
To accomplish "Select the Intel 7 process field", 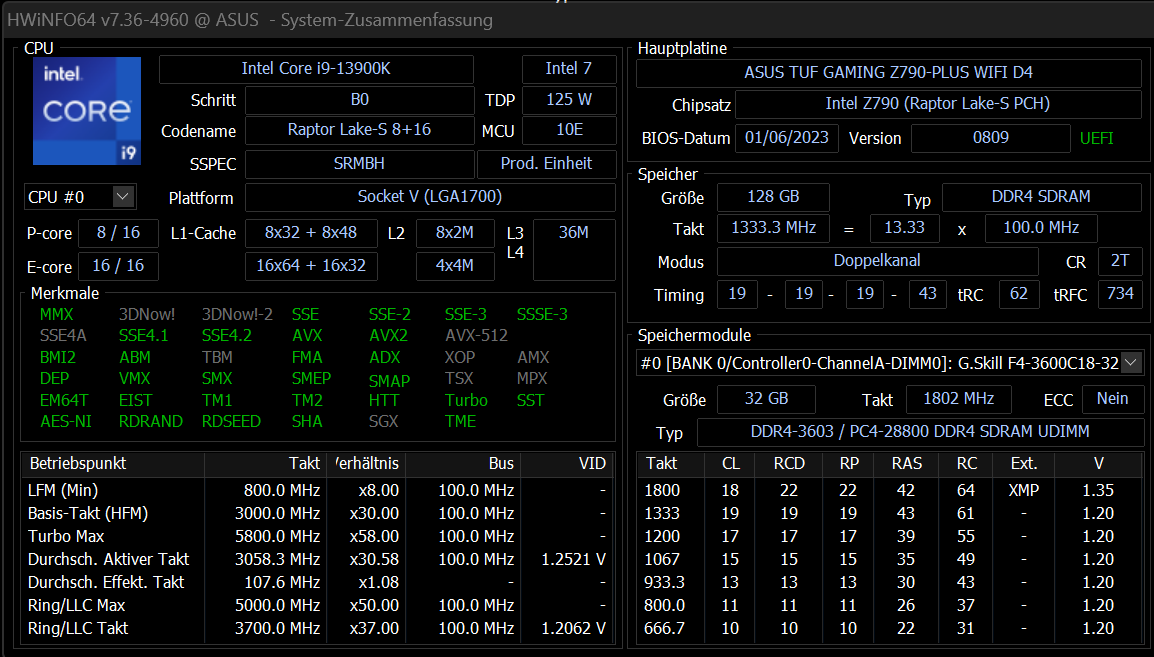I will [x=569, y=69].
